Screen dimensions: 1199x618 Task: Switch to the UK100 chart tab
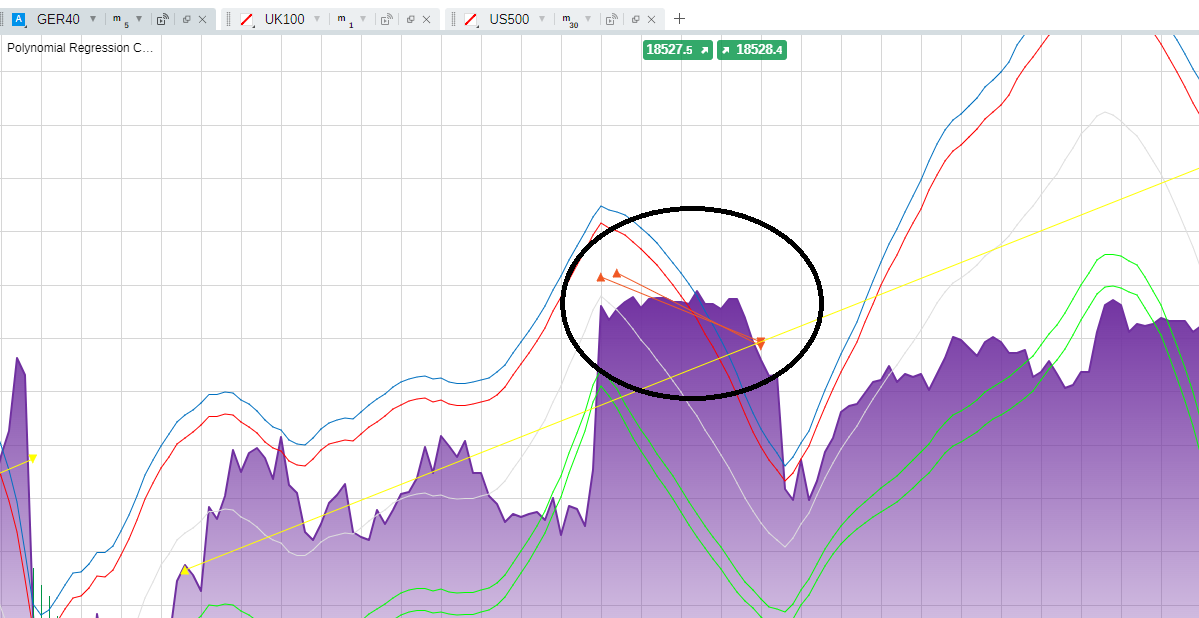point(284,19)
